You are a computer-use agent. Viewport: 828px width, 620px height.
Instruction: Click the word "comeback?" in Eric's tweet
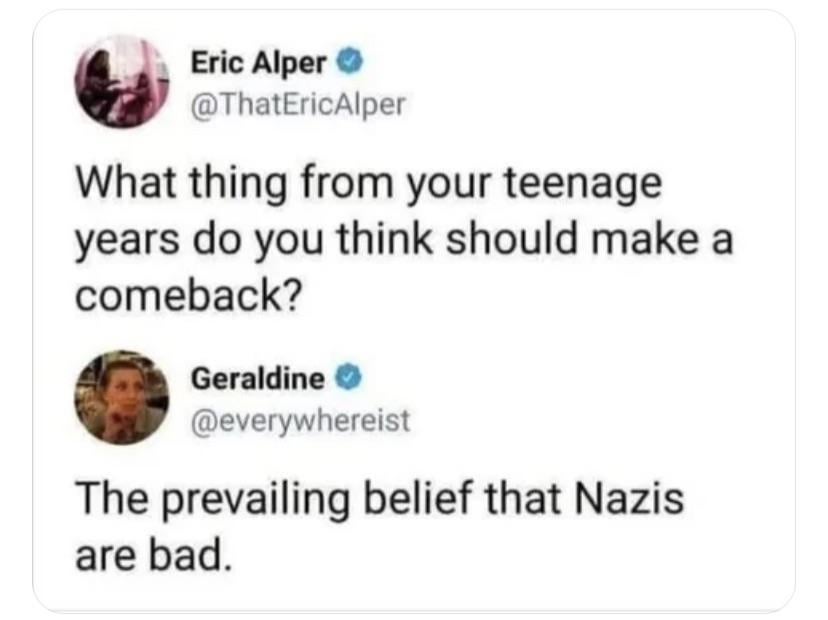click(x=189, y=296)
